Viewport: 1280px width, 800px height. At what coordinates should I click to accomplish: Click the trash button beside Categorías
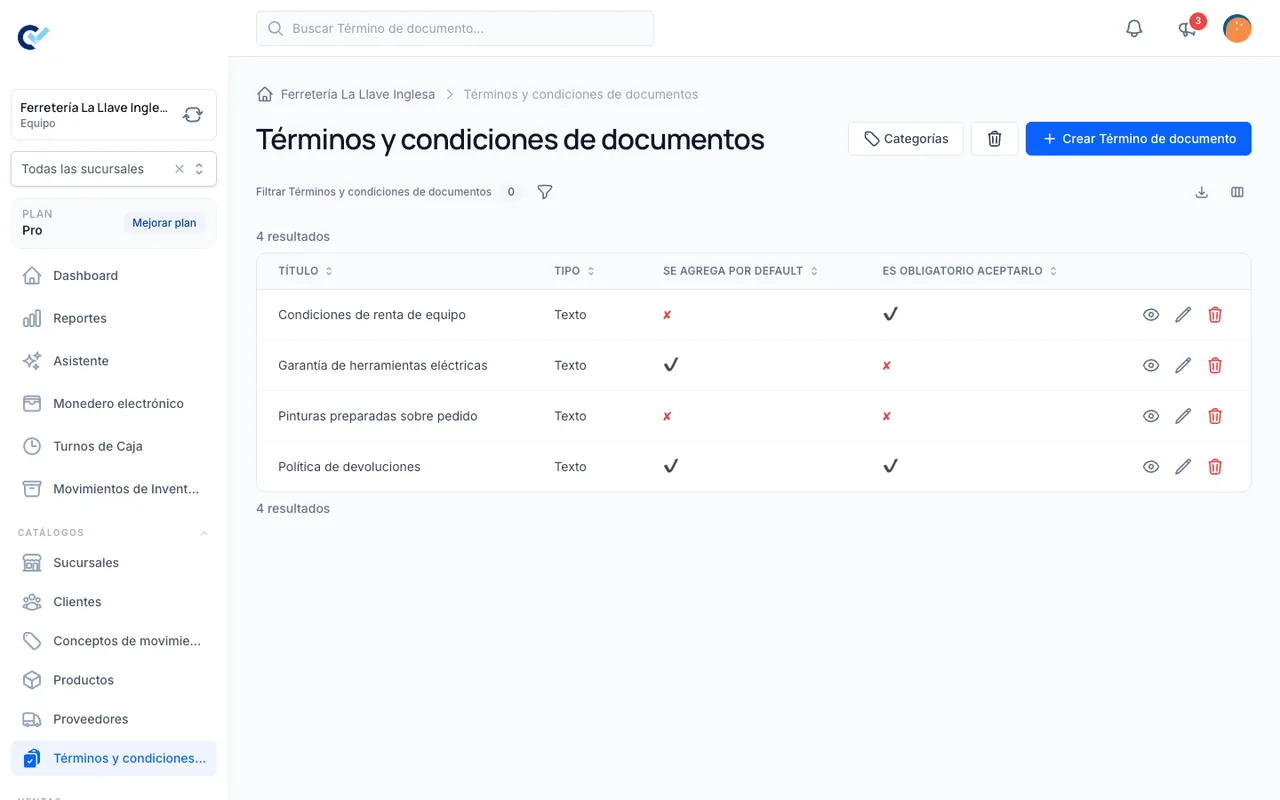pyautogui.click(x=995, y=139)
